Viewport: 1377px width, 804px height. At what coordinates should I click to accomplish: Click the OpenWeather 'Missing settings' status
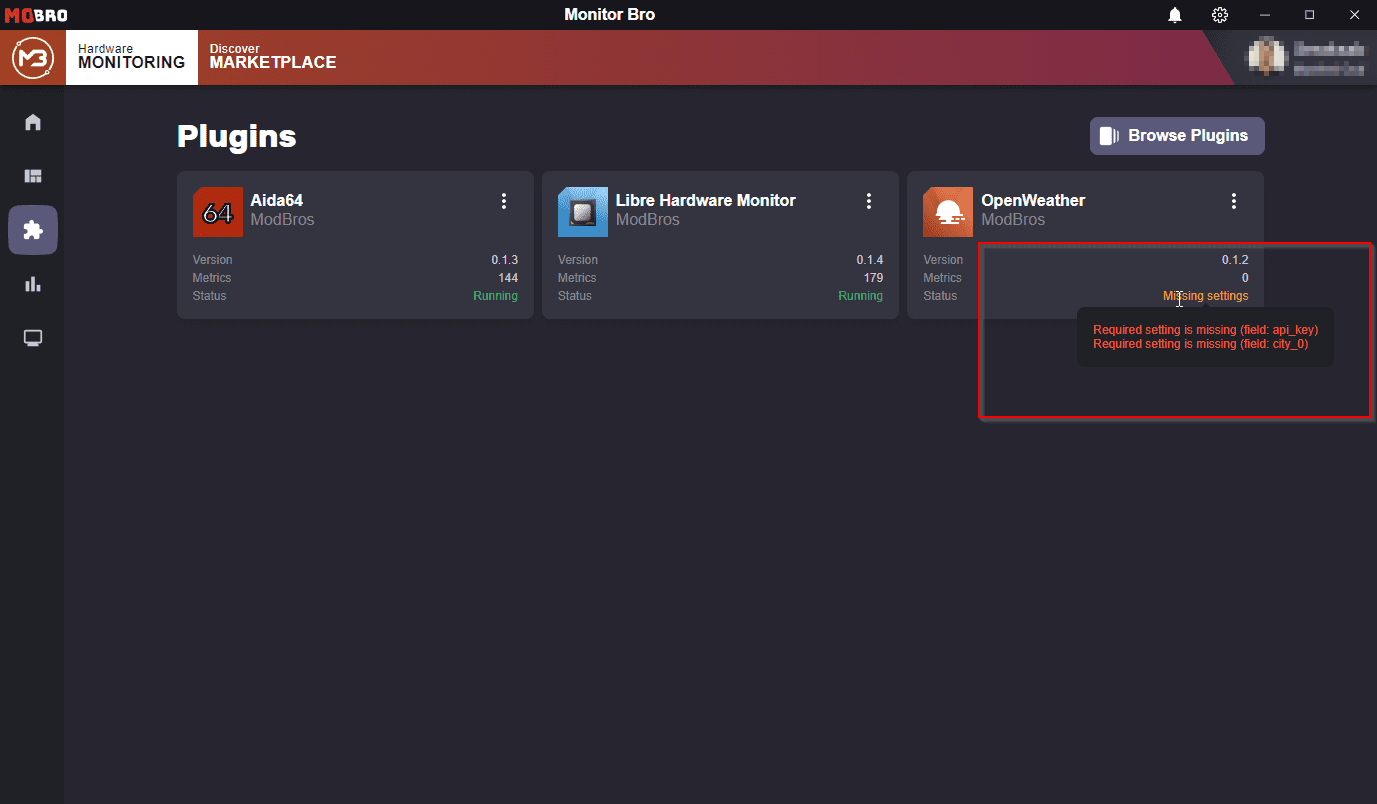click(x=1205, y=296)
